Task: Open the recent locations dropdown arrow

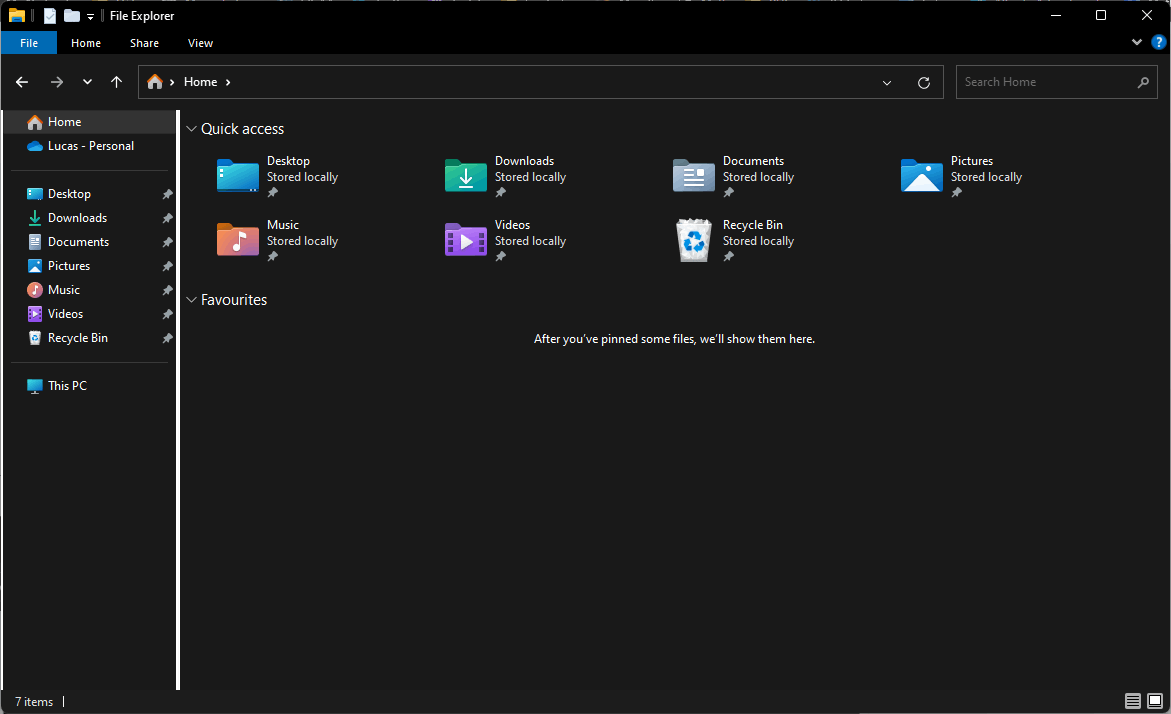Action: coord(86,82)
